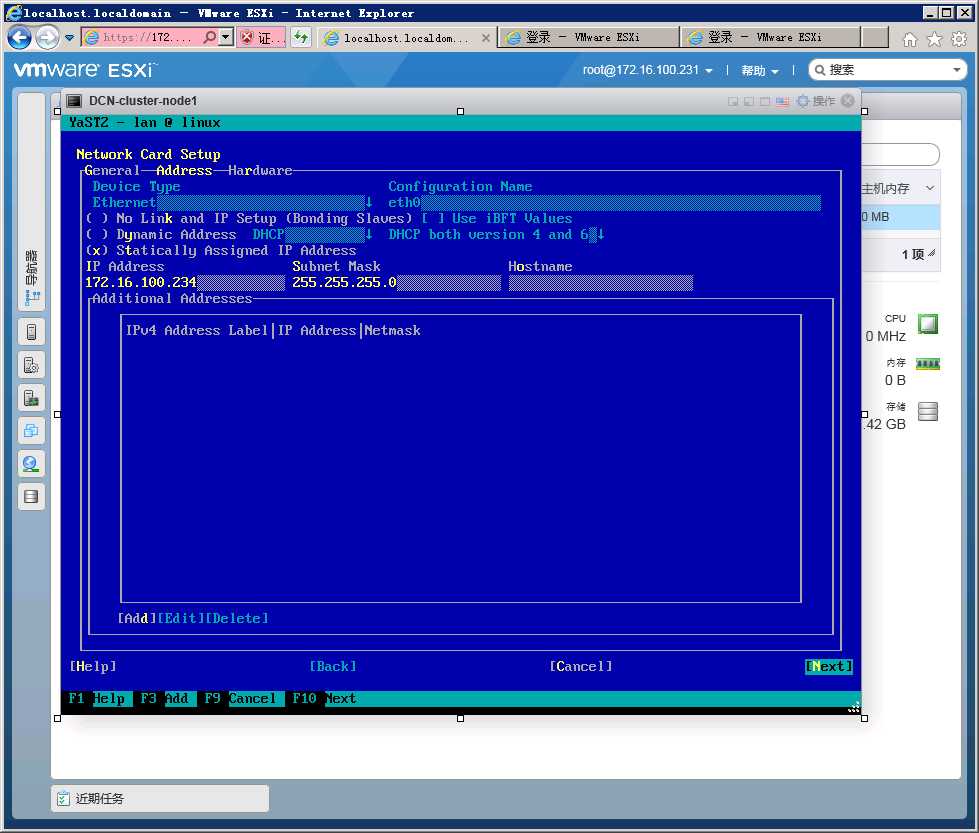
Task: Click the browser refresh icon
Action: 301,37
